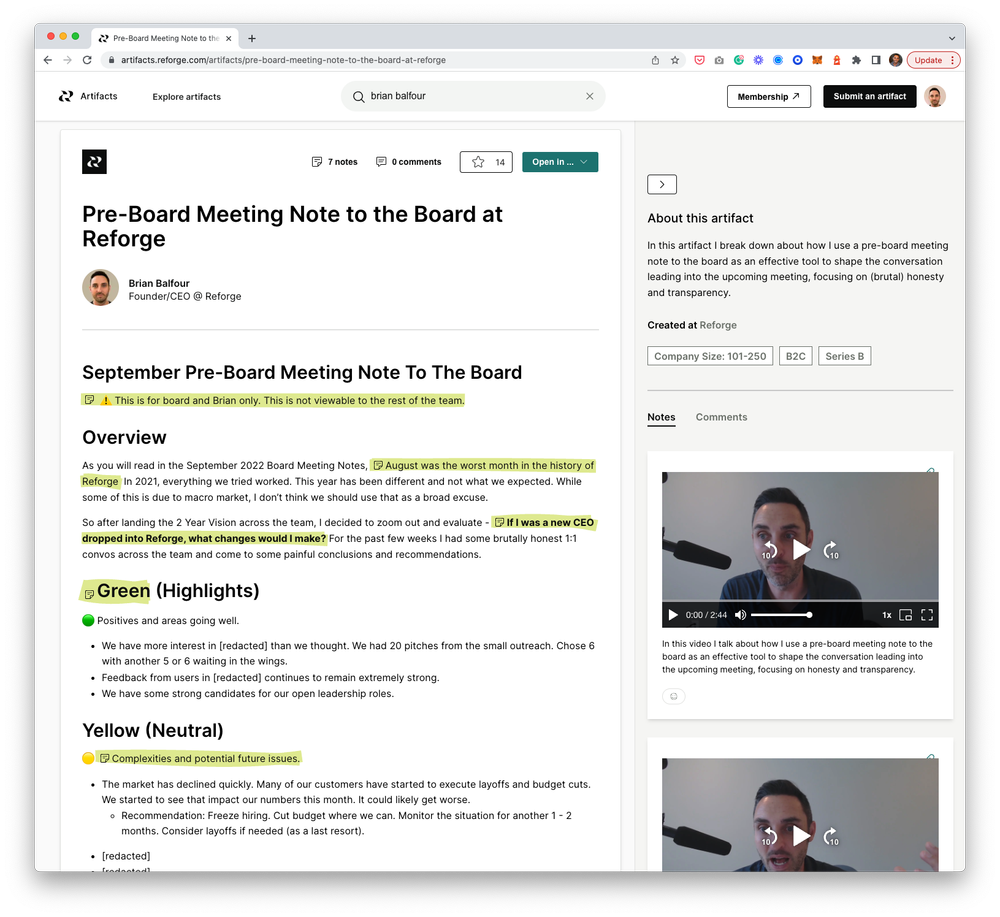Clear the search query with the X

click(589, 96)
